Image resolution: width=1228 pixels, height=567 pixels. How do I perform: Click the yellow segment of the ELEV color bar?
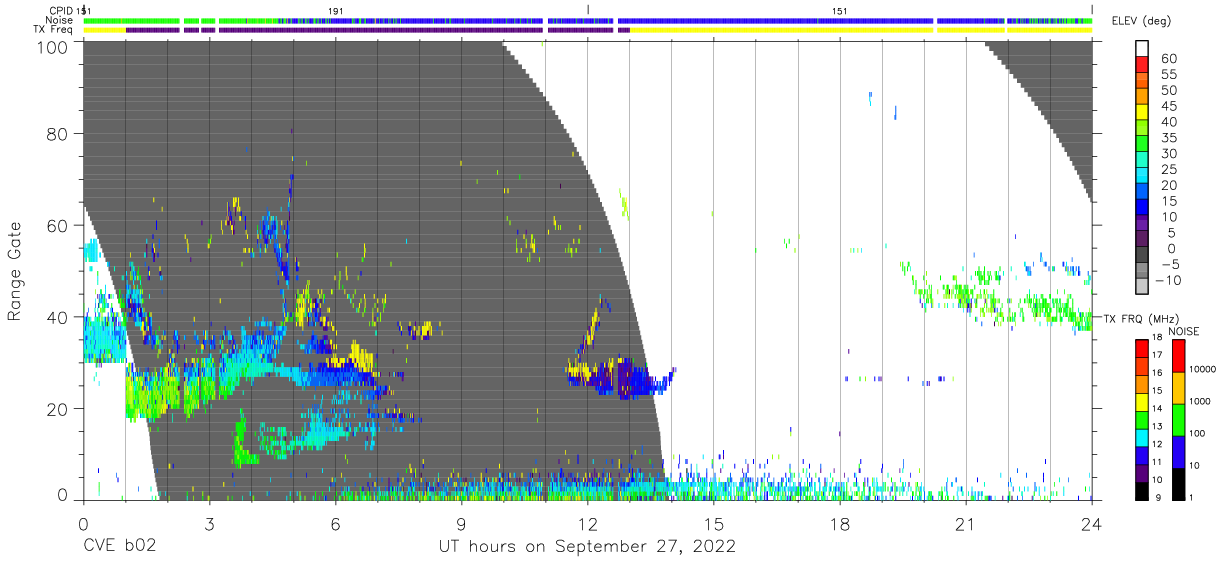[1142, 112]
